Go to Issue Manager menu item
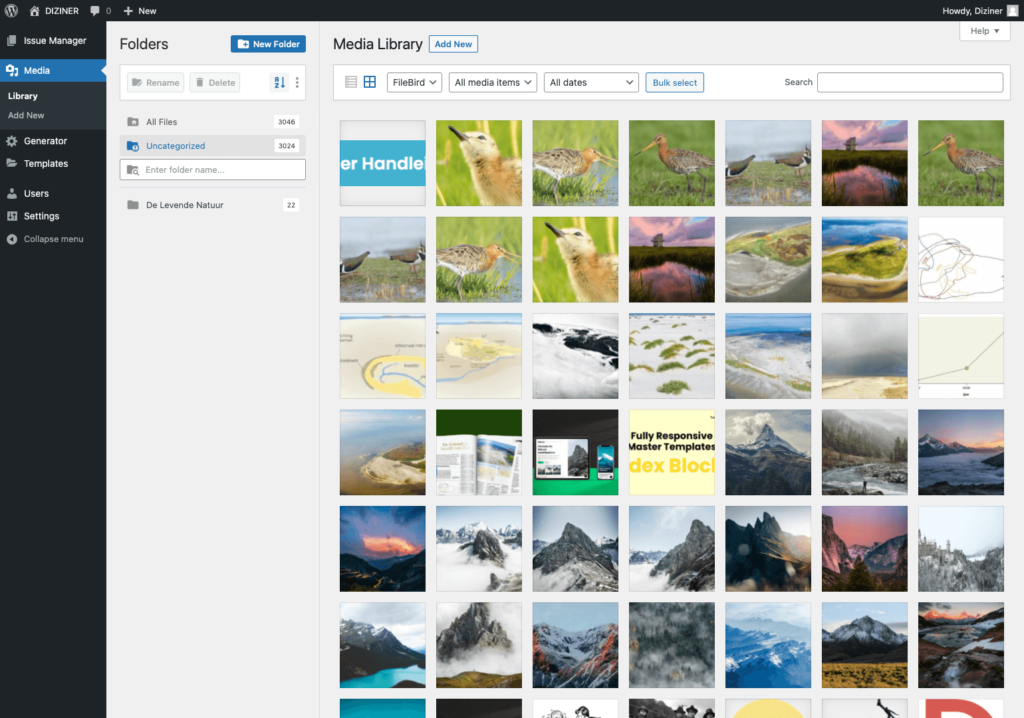The width and height of the screenshot is (1024, 718). (x=54, y=41)
